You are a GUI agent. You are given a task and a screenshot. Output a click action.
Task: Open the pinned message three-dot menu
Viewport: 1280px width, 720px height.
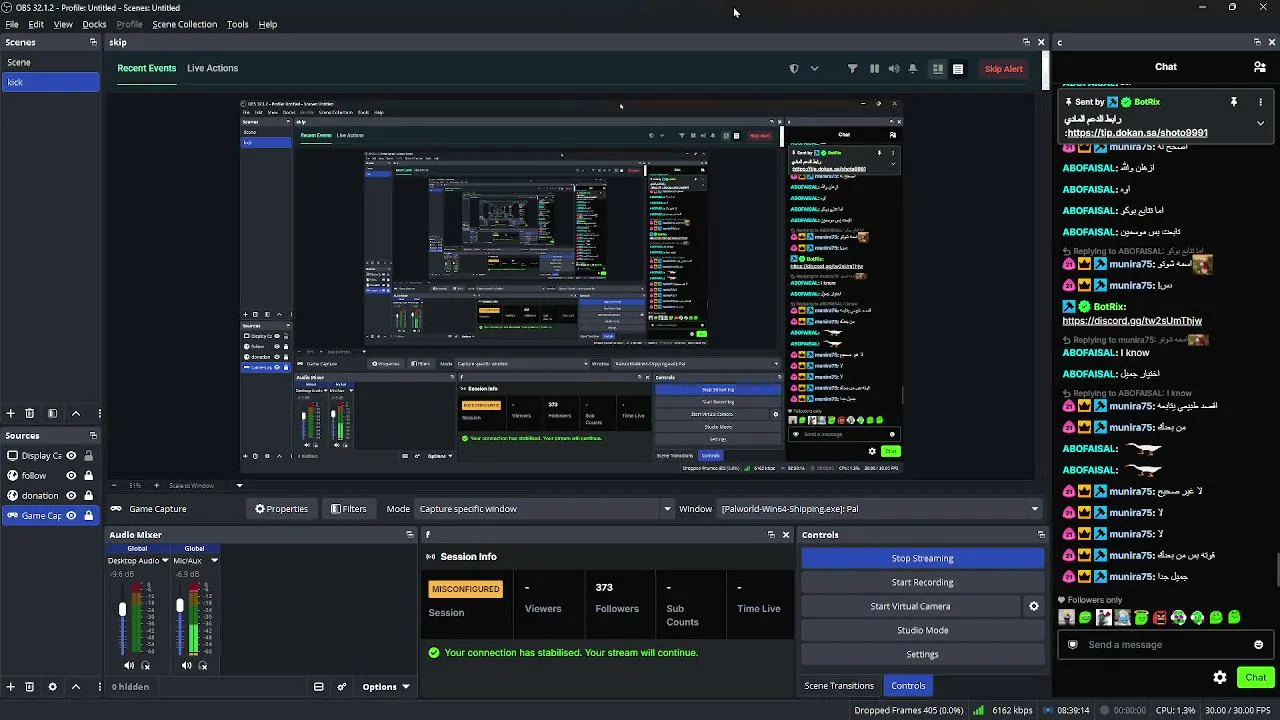coord(1260,102)
